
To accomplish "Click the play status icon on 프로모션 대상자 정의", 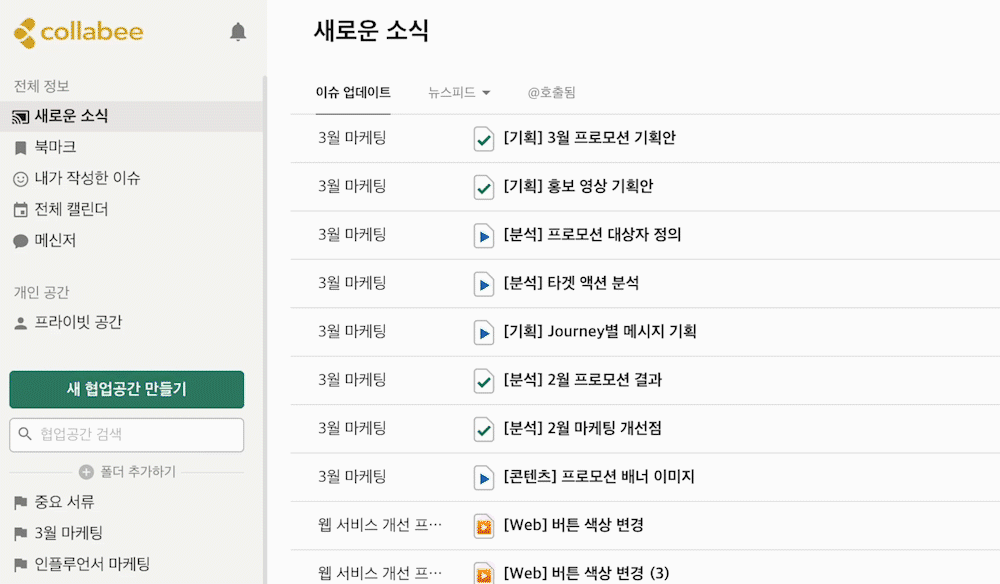I will click(x=484, y=235).
